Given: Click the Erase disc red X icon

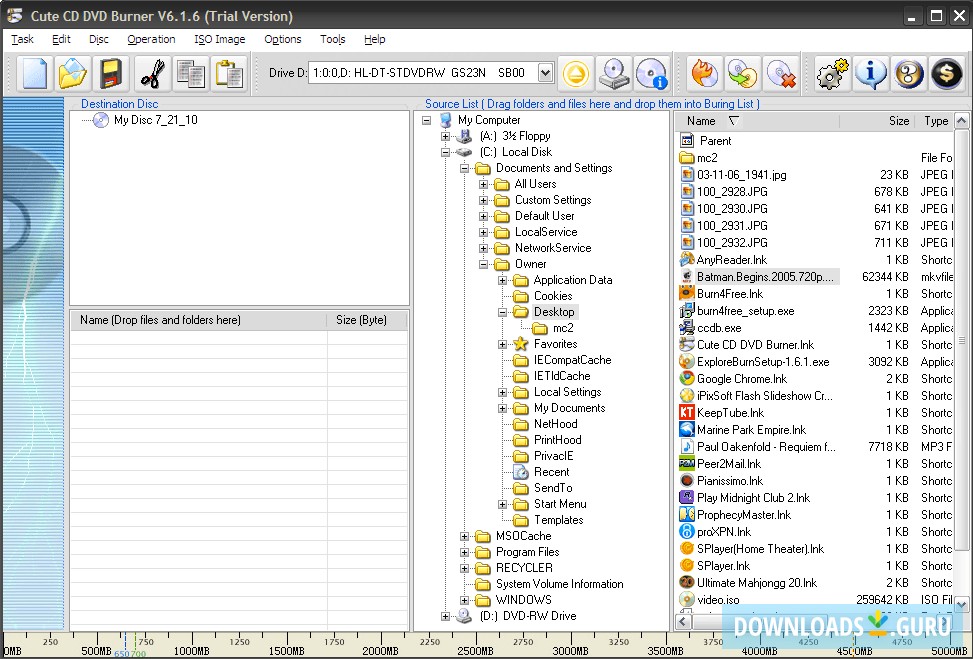Looking at the screenshot, I should (x=780, y=74).
